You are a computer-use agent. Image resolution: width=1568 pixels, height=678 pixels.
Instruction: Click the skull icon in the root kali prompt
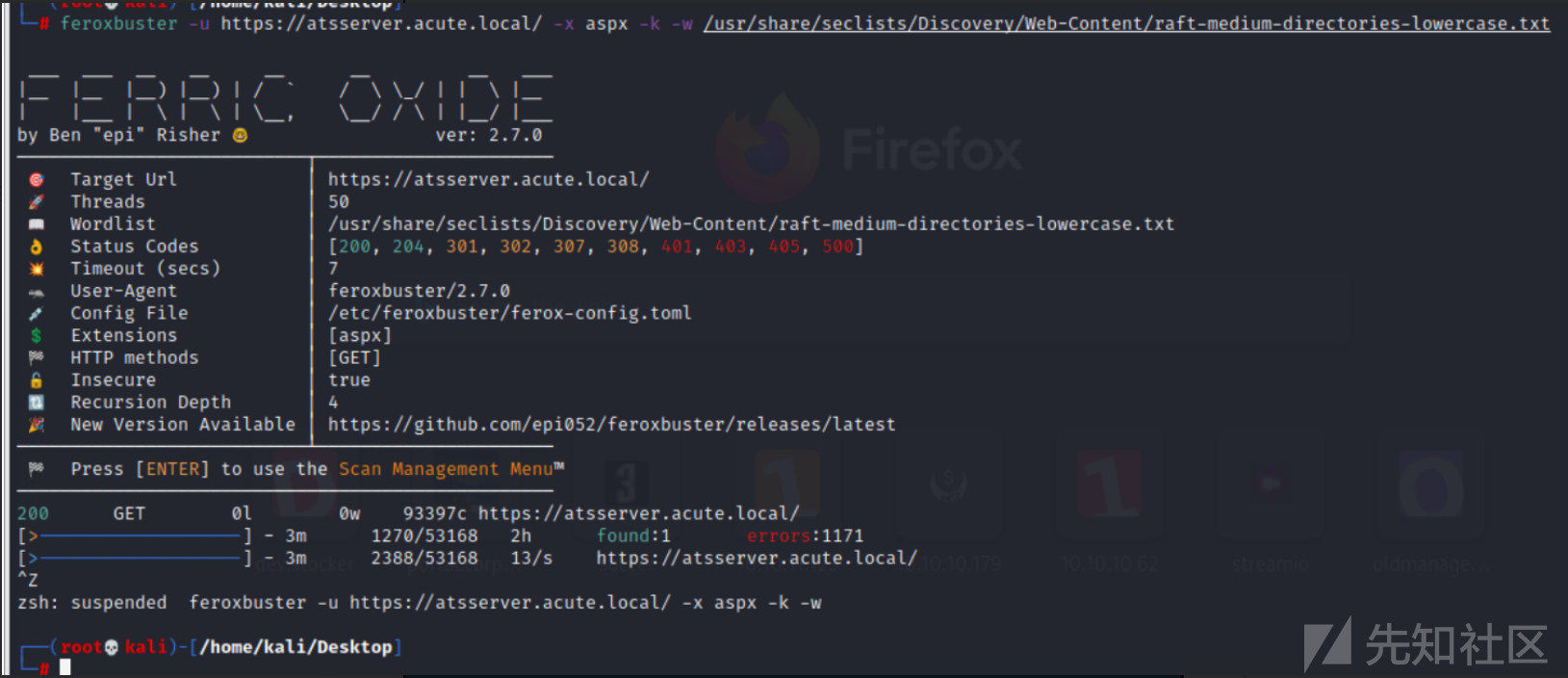[x=112, y=647]
